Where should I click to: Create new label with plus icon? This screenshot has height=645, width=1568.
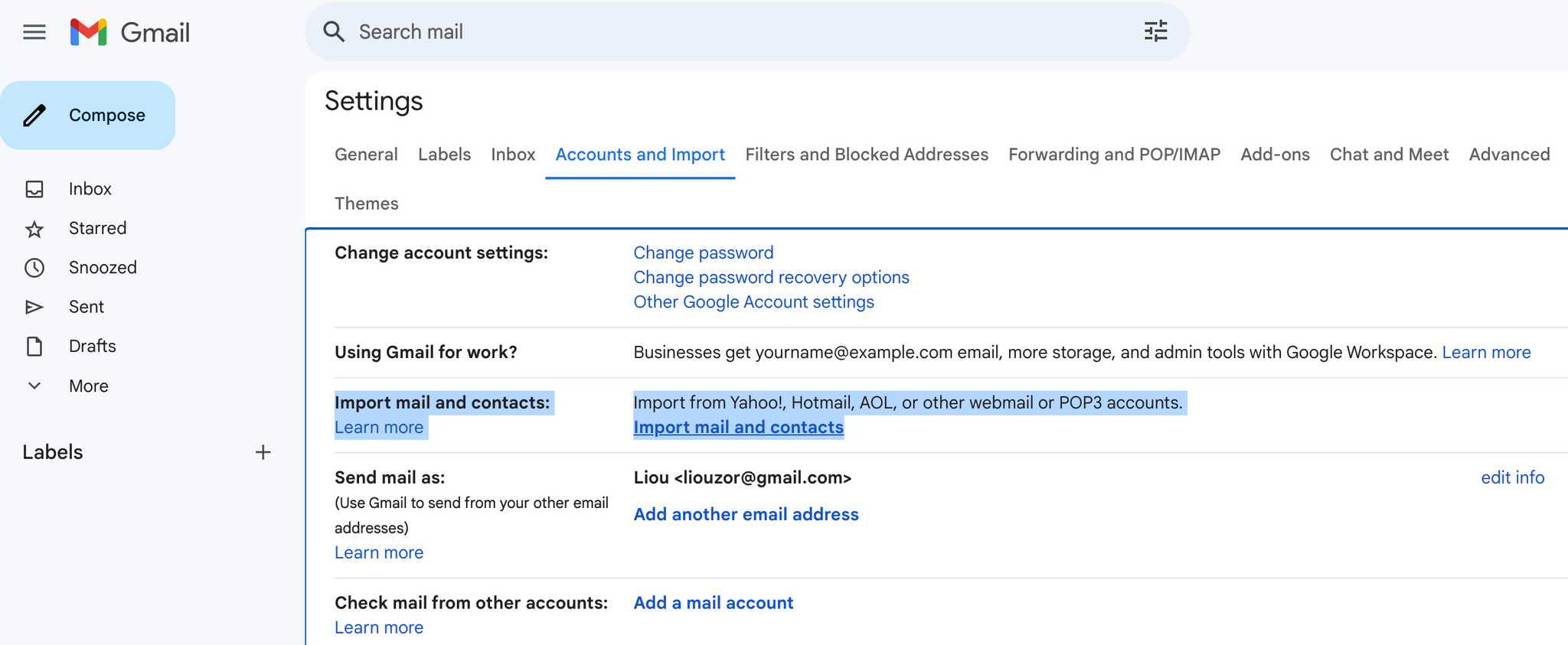click(263, 452)
